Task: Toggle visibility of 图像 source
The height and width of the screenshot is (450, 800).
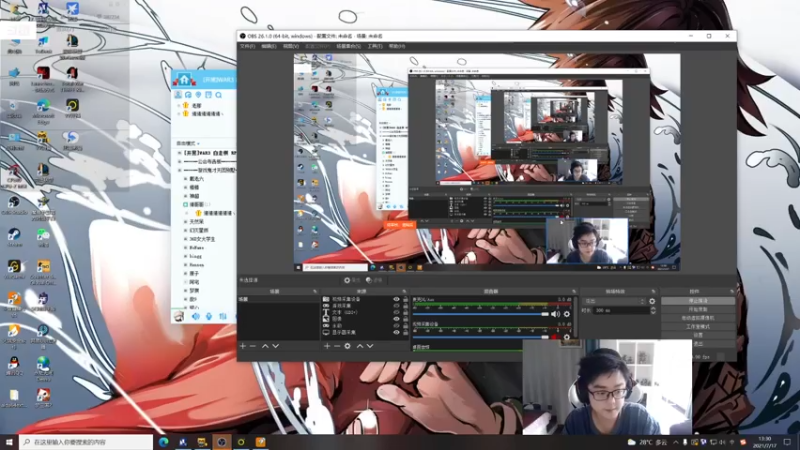Action: point(396,319)
